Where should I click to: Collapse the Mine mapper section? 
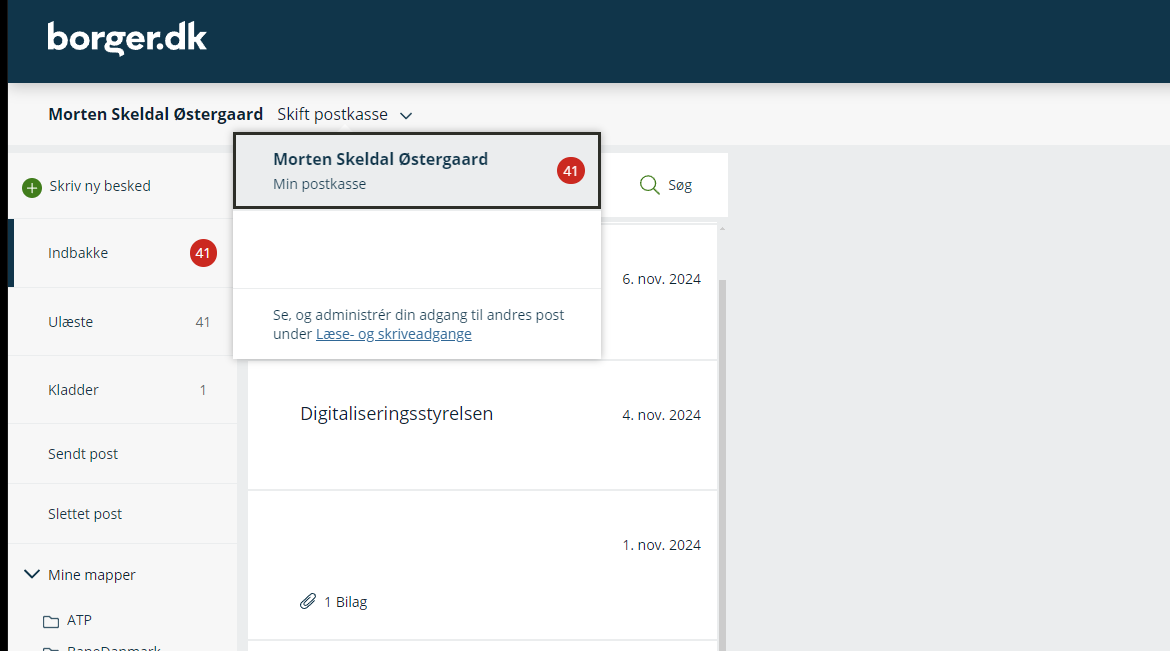pyautogui.click(x=33, y=574)
